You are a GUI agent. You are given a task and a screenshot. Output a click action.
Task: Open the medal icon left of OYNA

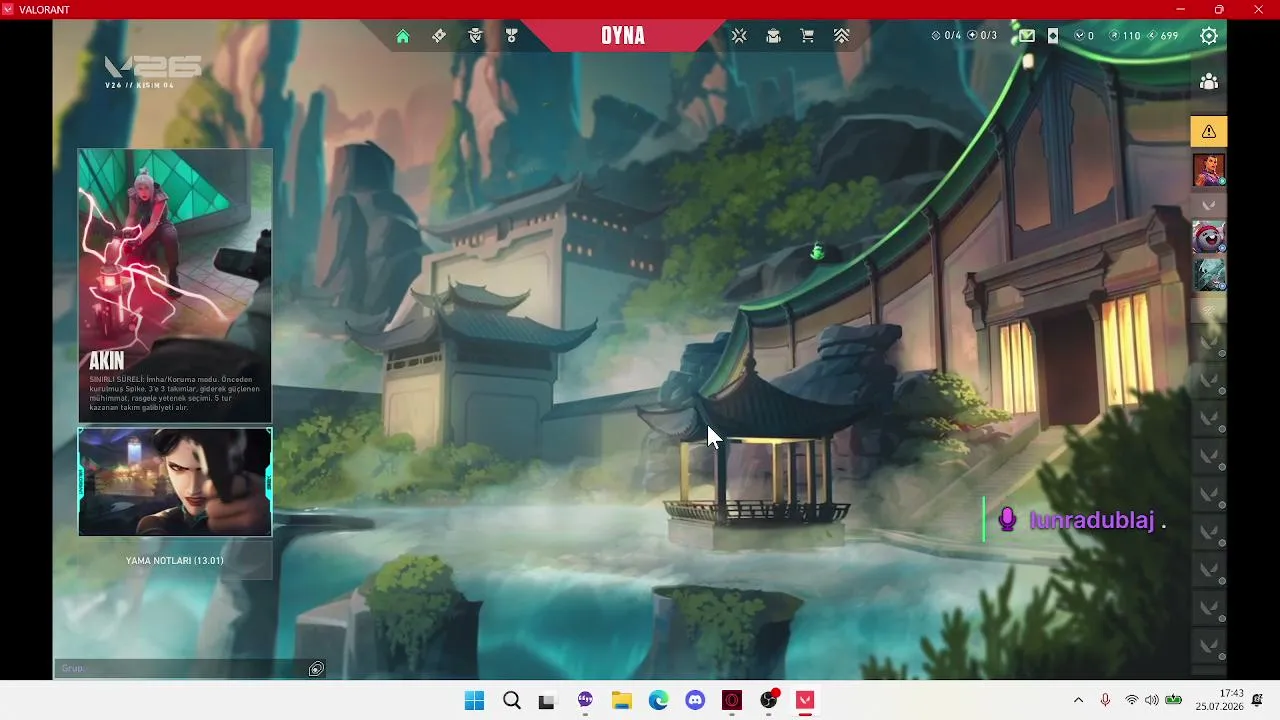[x=512, y=36]
